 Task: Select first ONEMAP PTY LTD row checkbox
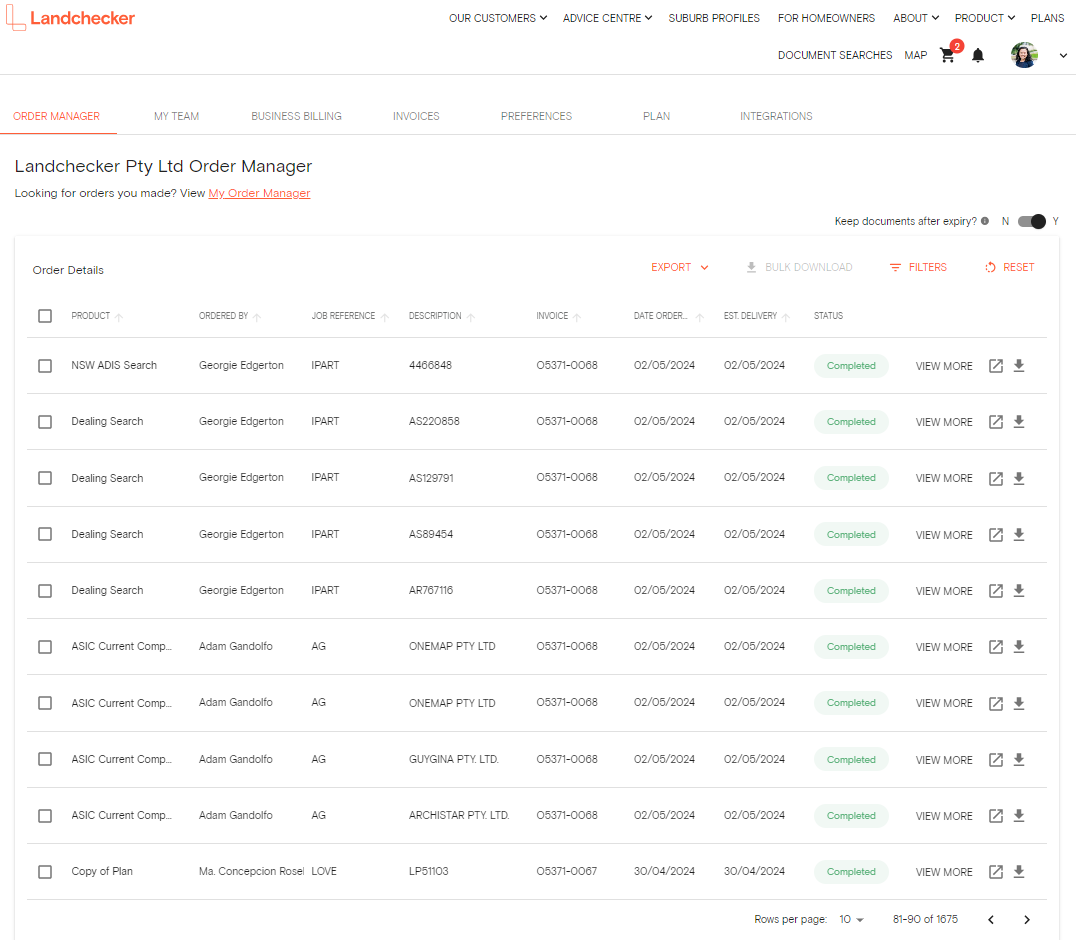click(45, 647)
